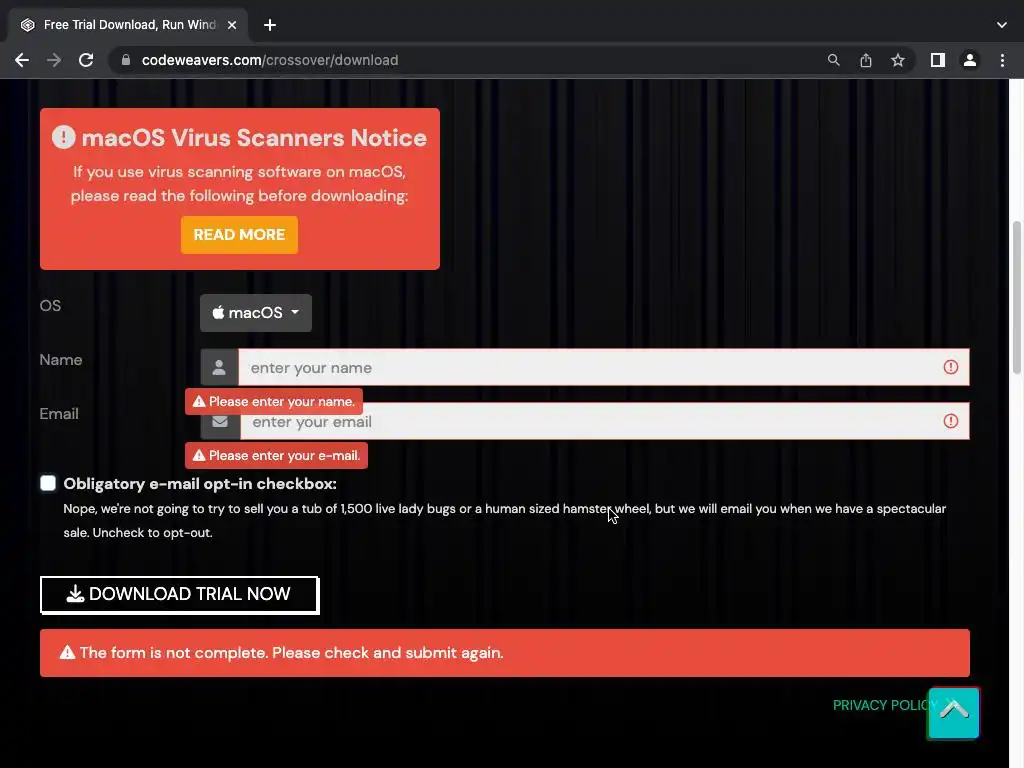Click the 'Obligatory e-mail opt-in checkbox:' label

tap(200, 484)
